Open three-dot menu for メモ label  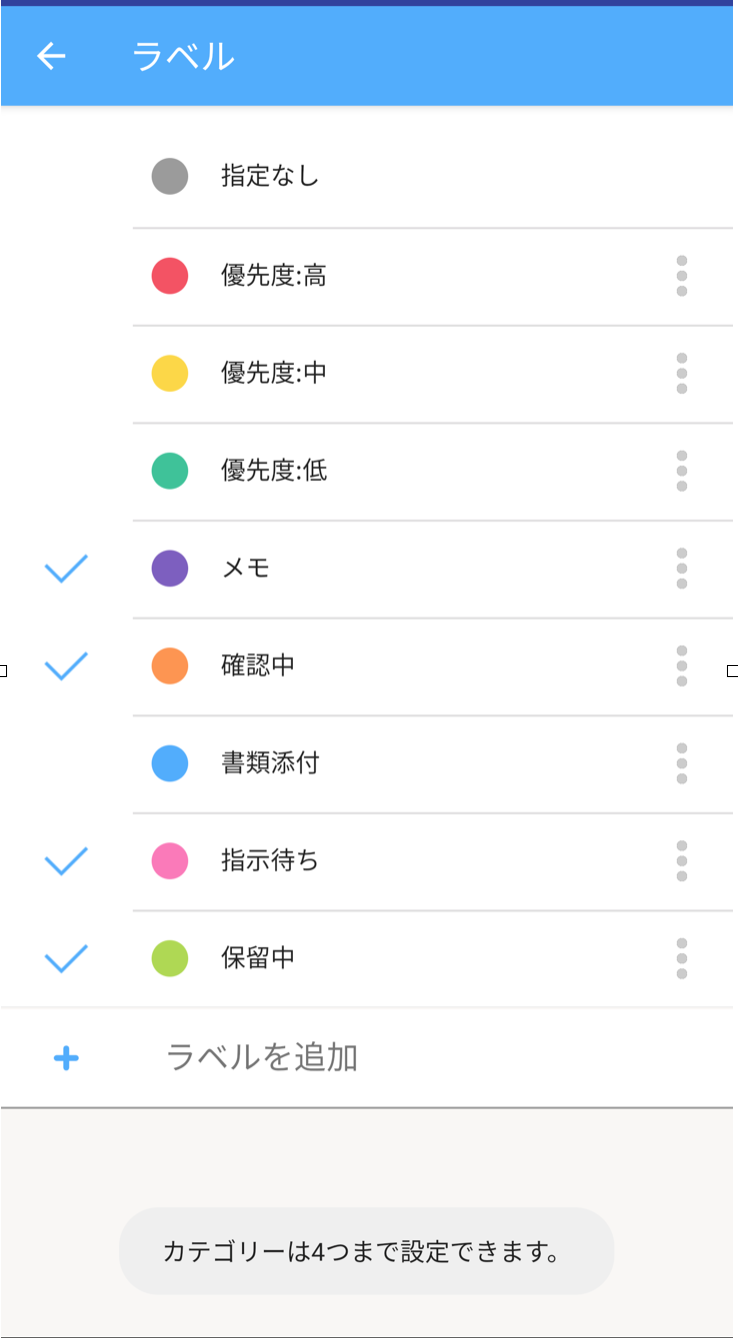click(682, 568)
